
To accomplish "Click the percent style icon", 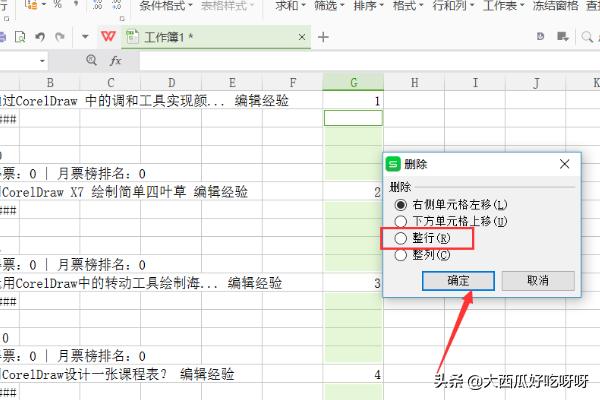I will (x=58, y=4).
